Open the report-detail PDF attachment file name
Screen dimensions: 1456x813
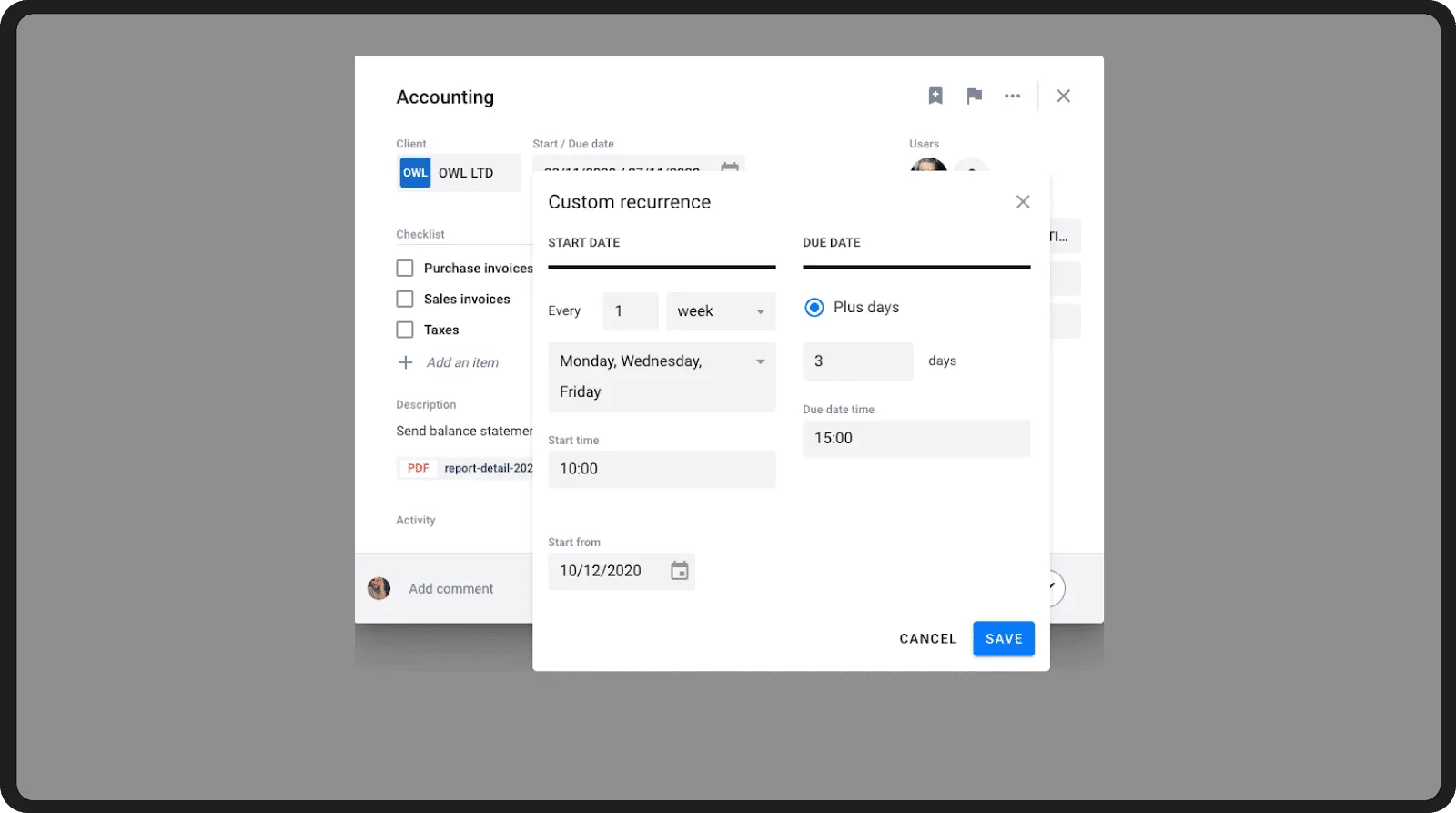(488, 468)
